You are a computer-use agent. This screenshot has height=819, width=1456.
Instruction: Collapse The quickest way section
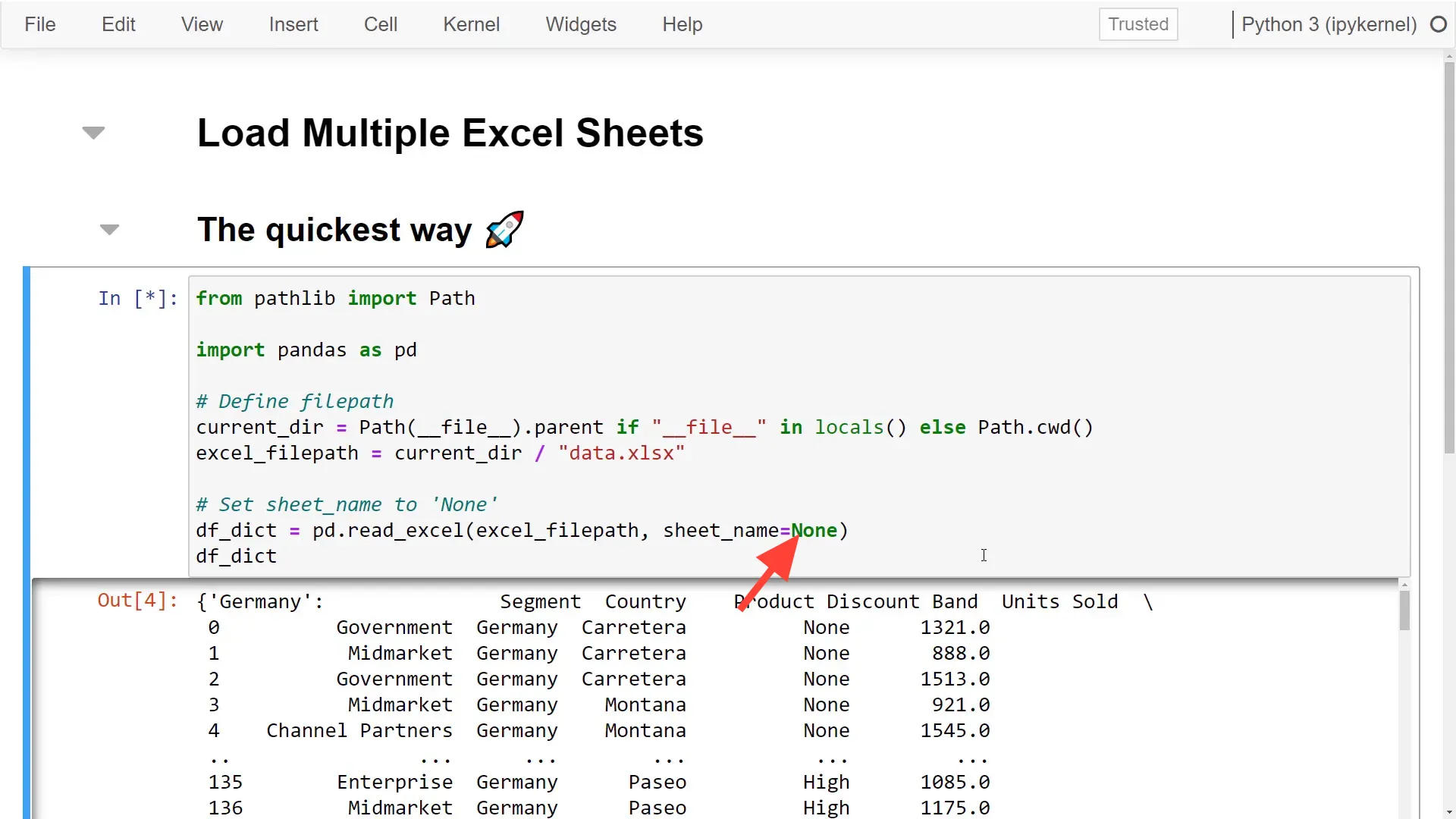click(x=110, y=230)
